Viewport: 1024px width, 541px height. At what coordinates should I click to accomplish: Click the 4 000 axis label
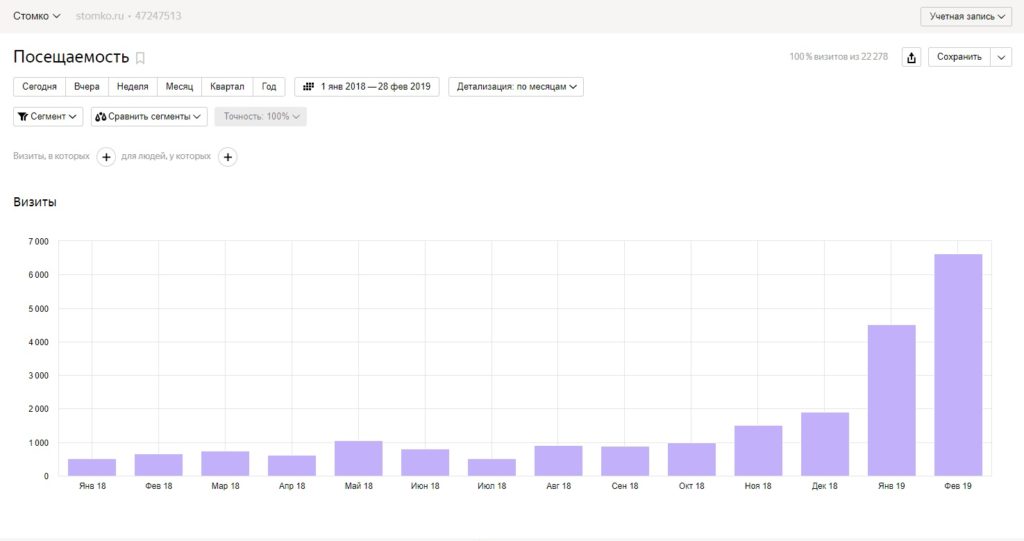click(39, 342)
